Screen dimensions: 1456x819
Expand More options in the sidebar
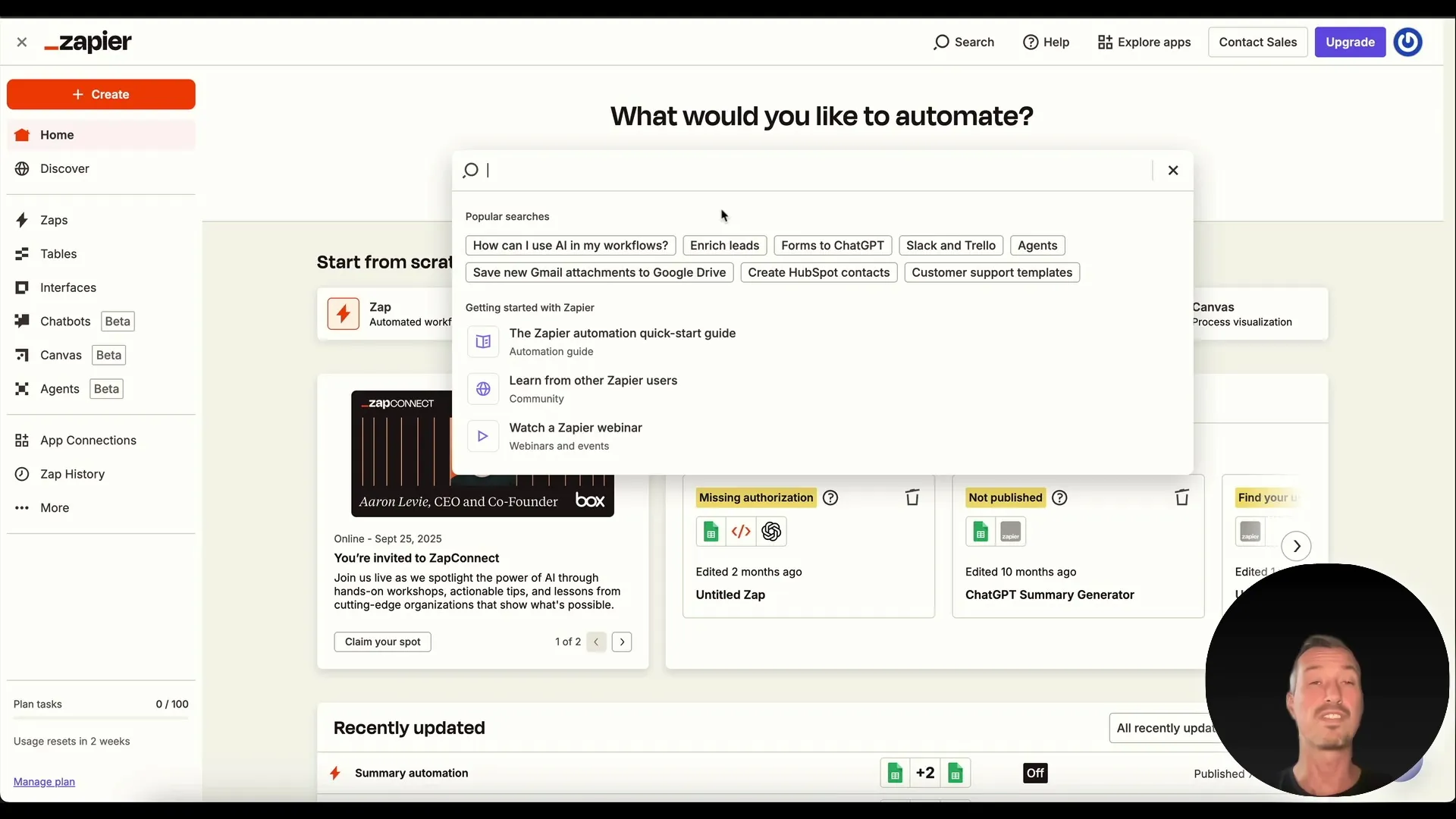pos(20,507)
